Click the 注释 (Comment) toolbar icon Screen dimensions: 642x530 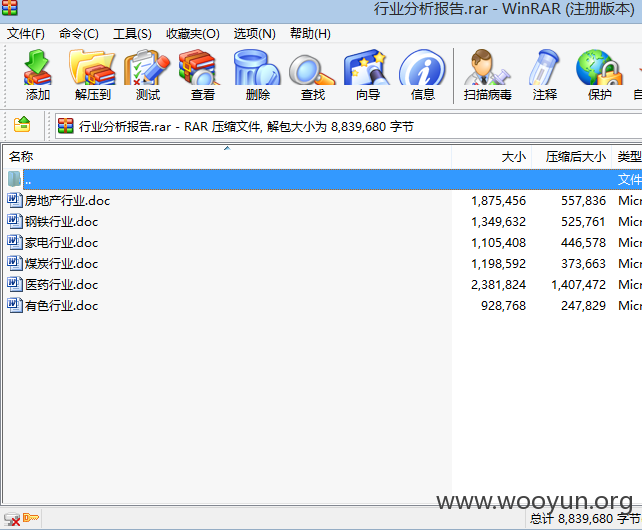544,67
